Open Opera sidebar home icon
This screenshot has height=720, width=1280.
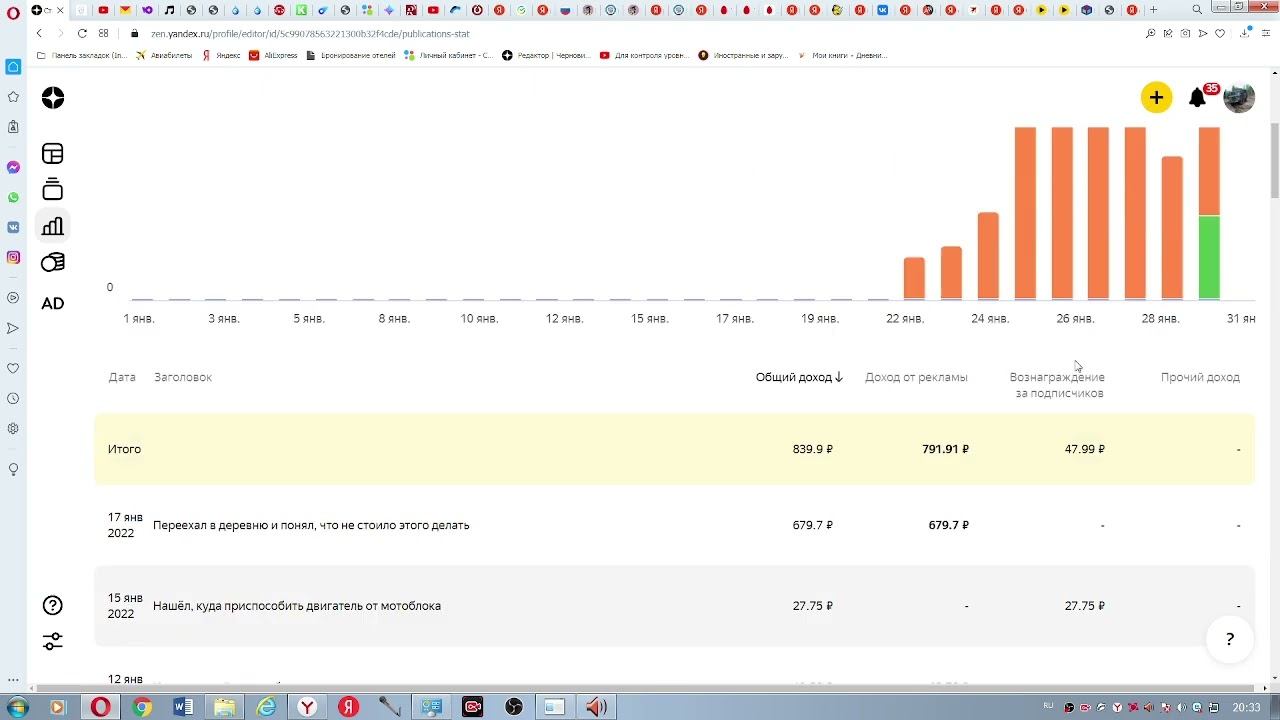(13, 67)
